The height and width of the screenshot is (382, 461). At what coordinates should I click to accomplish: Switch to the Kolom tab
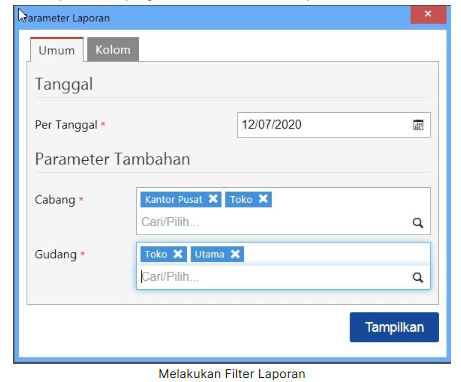coord(113,50)
